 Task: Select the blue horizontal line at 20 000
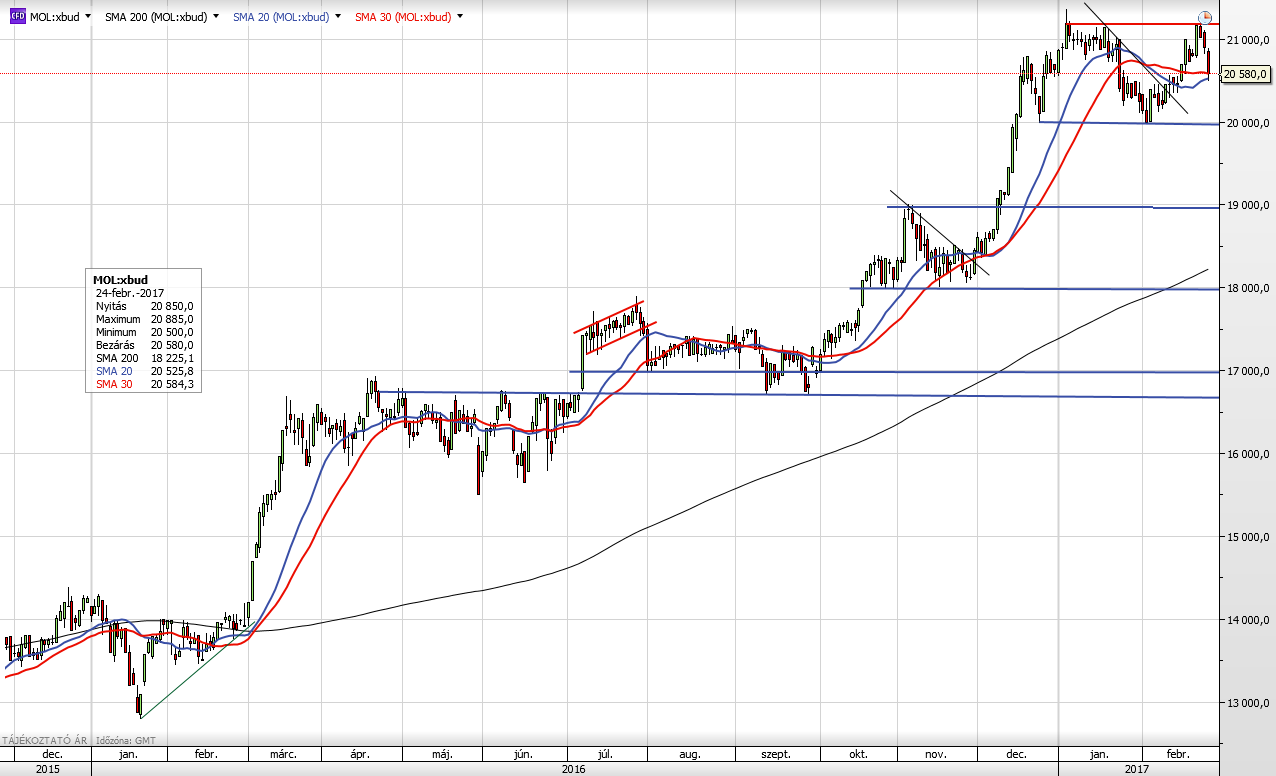tap(1130, 123)
